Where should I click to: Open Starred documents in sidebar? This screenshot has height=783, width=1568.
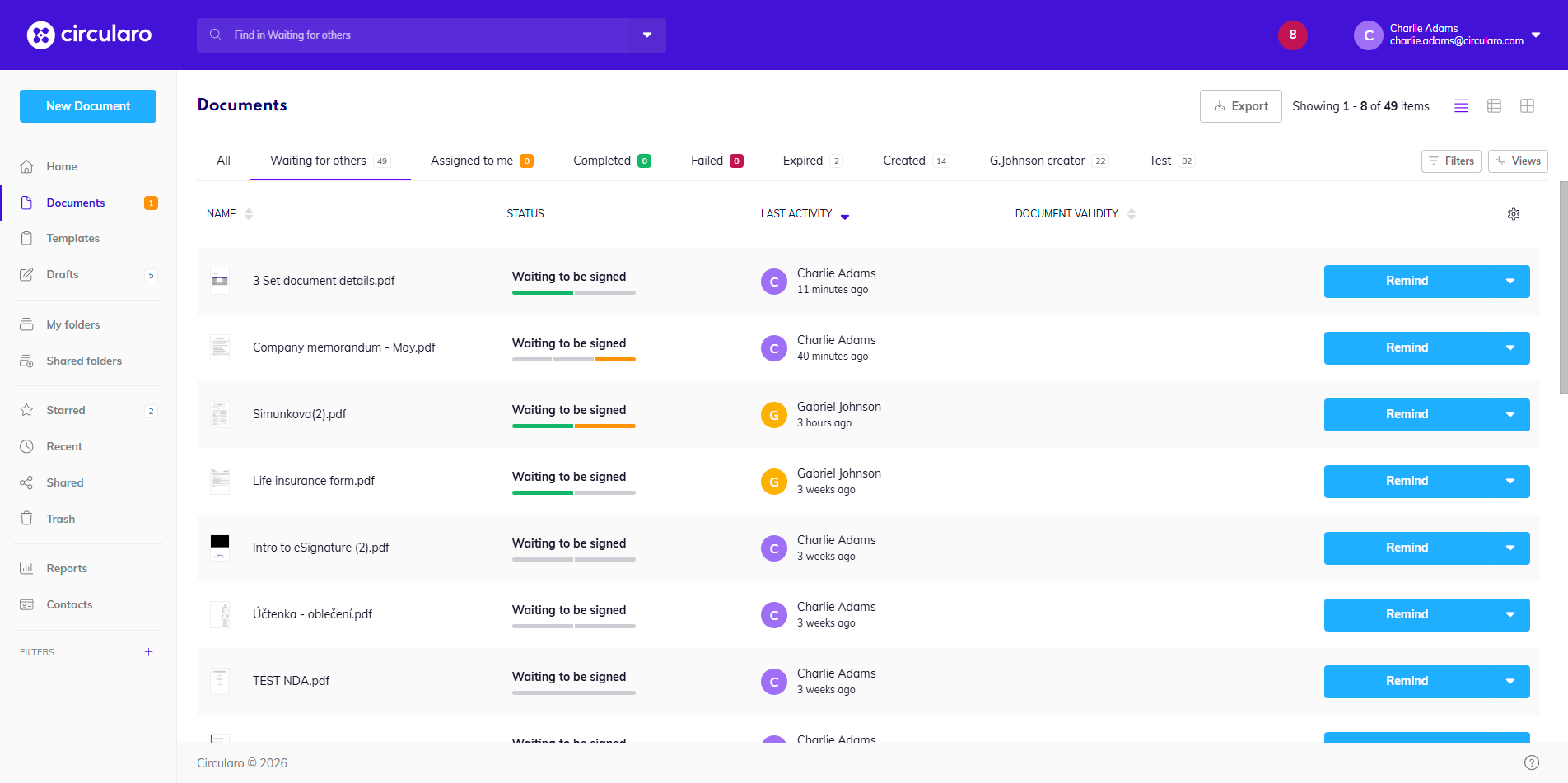point(66,410)
